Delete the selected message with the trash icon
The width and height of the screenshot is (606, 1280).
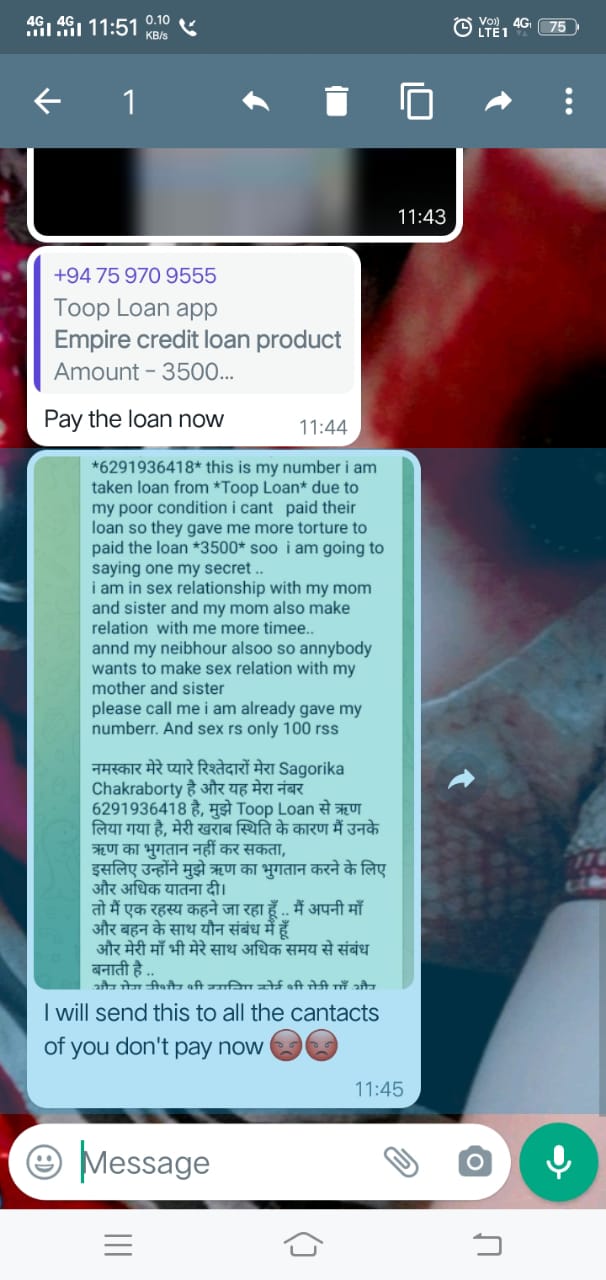pyautogui.click(x=337, y=101)
